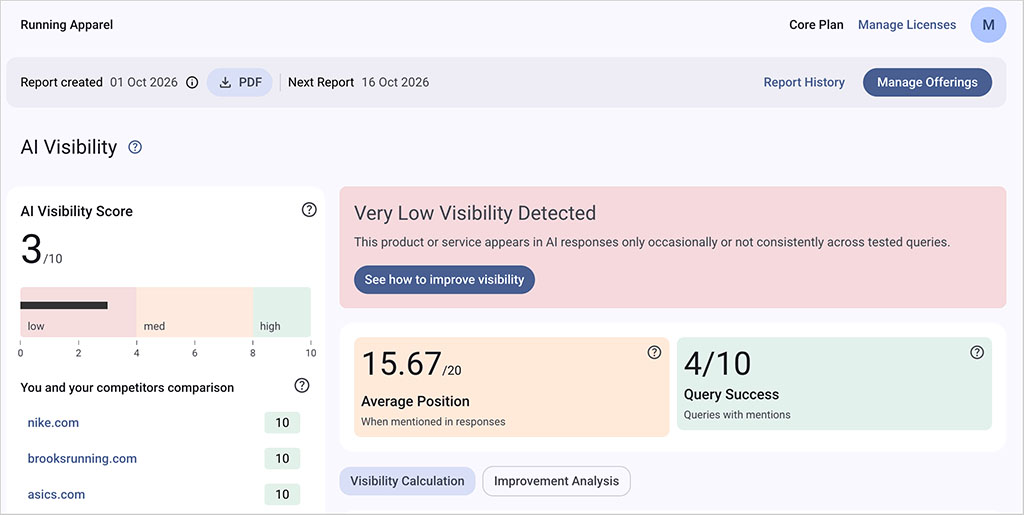
Task: Switch to Visibility Calculation tab
Action: [407, 481]
